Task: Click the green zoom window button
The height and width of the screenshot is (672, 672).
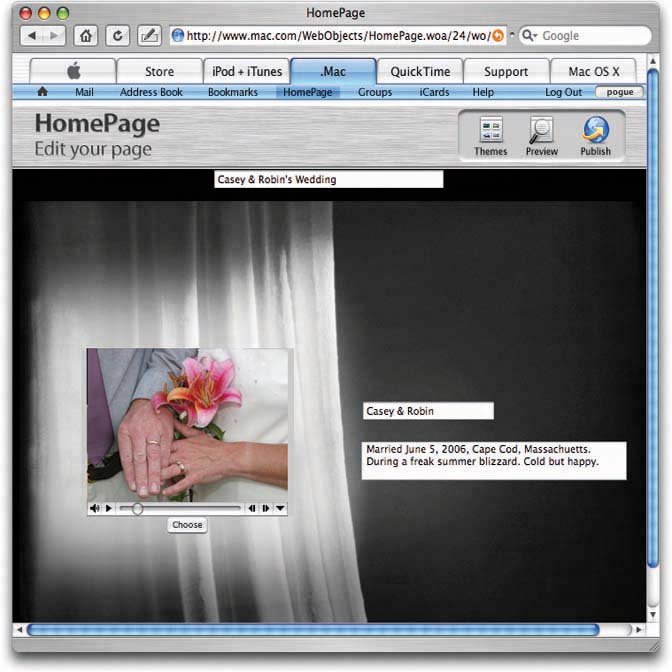Action: pyautogui.click(x=63, y=13)
